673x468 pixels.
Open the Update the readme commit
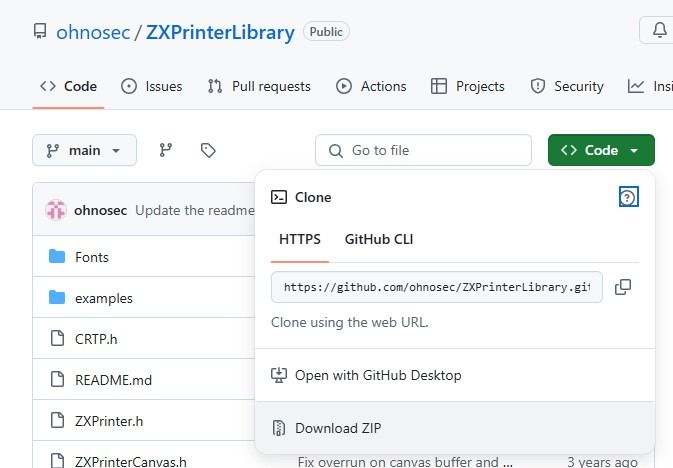[195, 210]
